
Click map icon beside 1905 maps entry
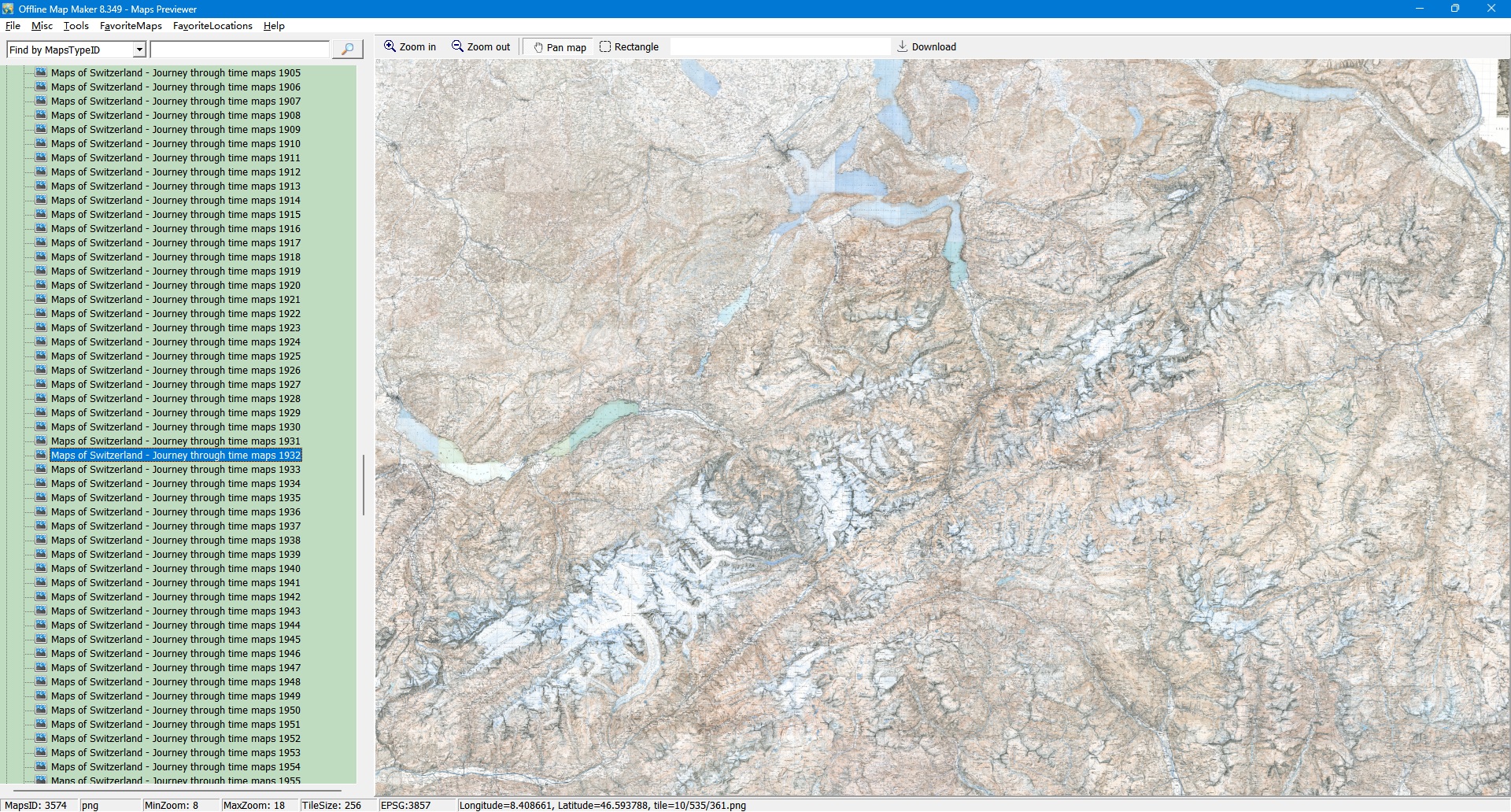click(x=41, y=72)
